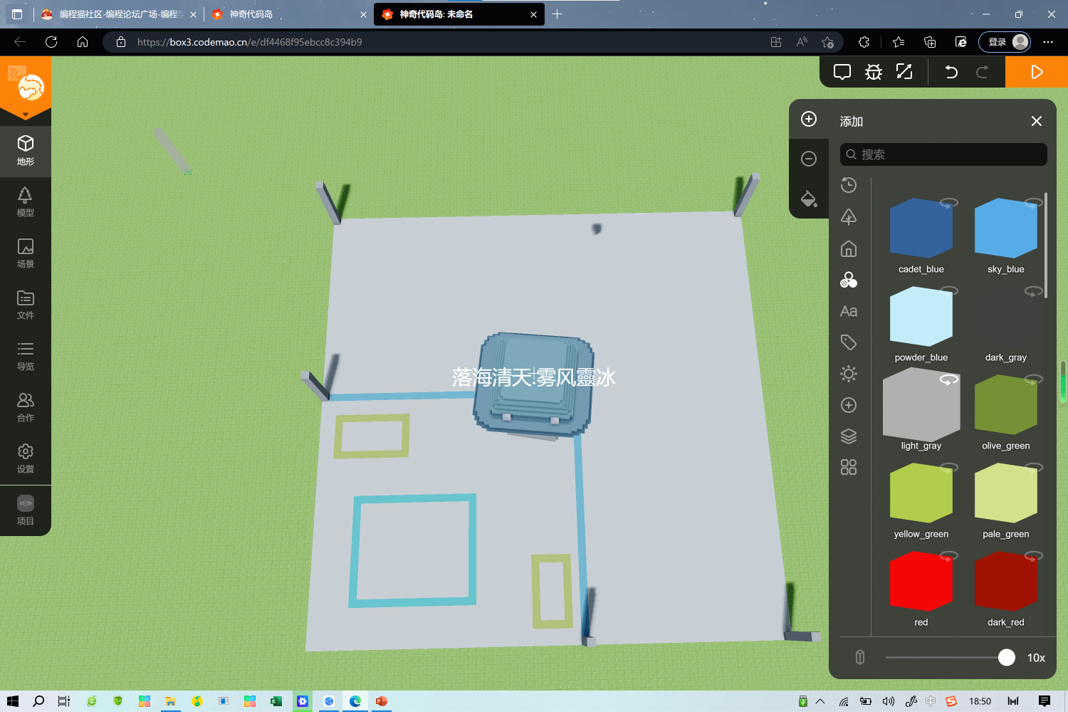This screenshot has width=1068, height=712.
Task: Click the 登录 login button
Action: click(1004, 42)
